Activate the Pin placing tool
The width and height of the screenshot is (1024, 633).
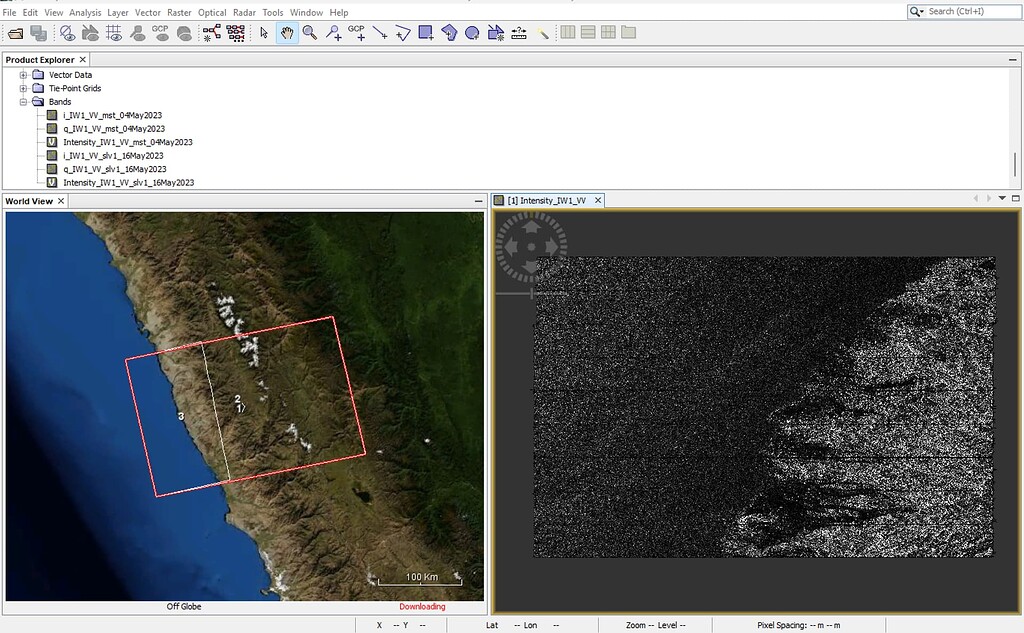(x=333, y=32)
